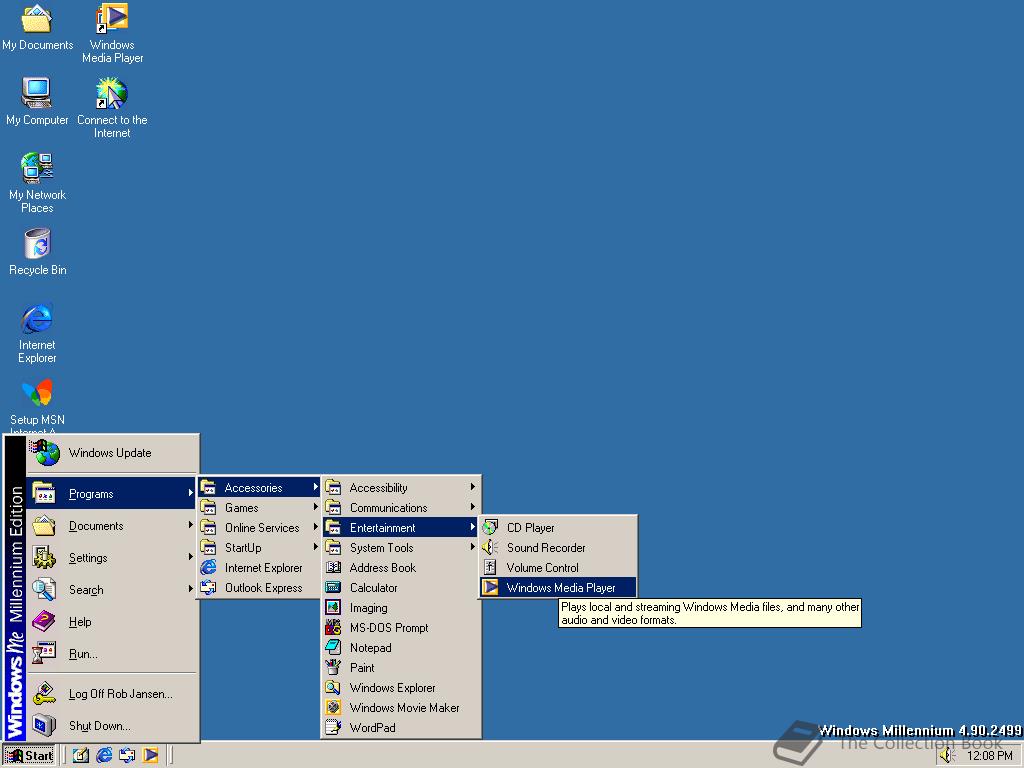Open Help from Start menu
This screenshot has width=1024, height=768.
pos(112,622)
